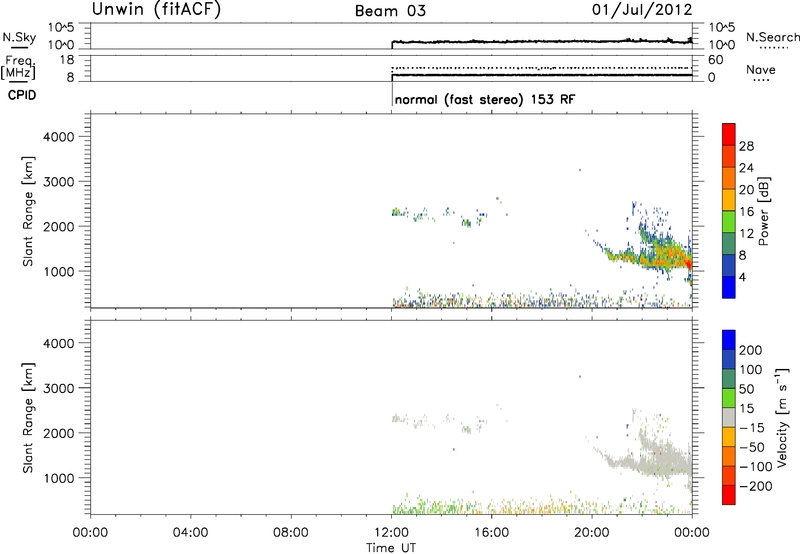800x554 pixels.
Task: Click the 'Unwin (fitACF)' title text
Action: (156, 10)
